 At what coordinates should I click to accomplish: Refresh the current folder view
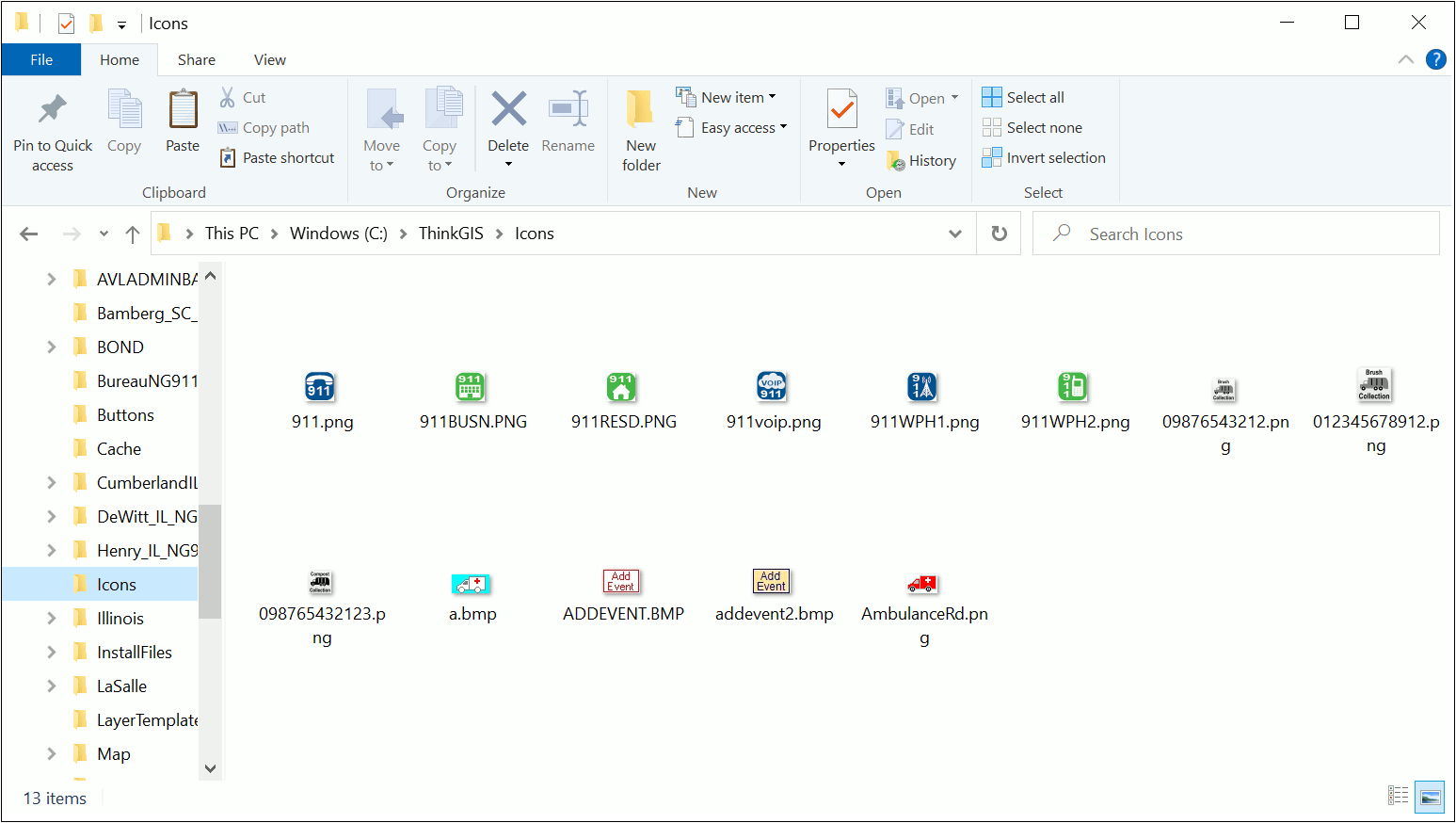tap(1000, 234)
